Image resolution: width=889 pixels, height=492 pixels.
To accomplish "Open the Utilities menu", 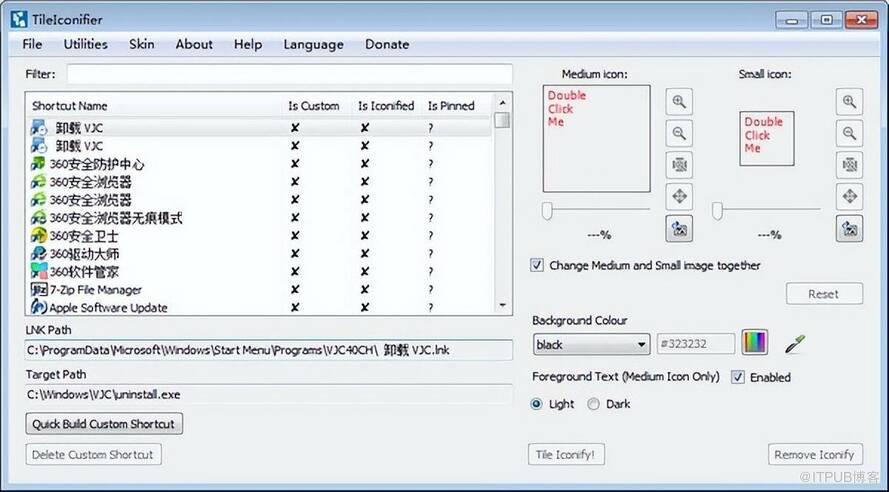I will pos(85,44).
